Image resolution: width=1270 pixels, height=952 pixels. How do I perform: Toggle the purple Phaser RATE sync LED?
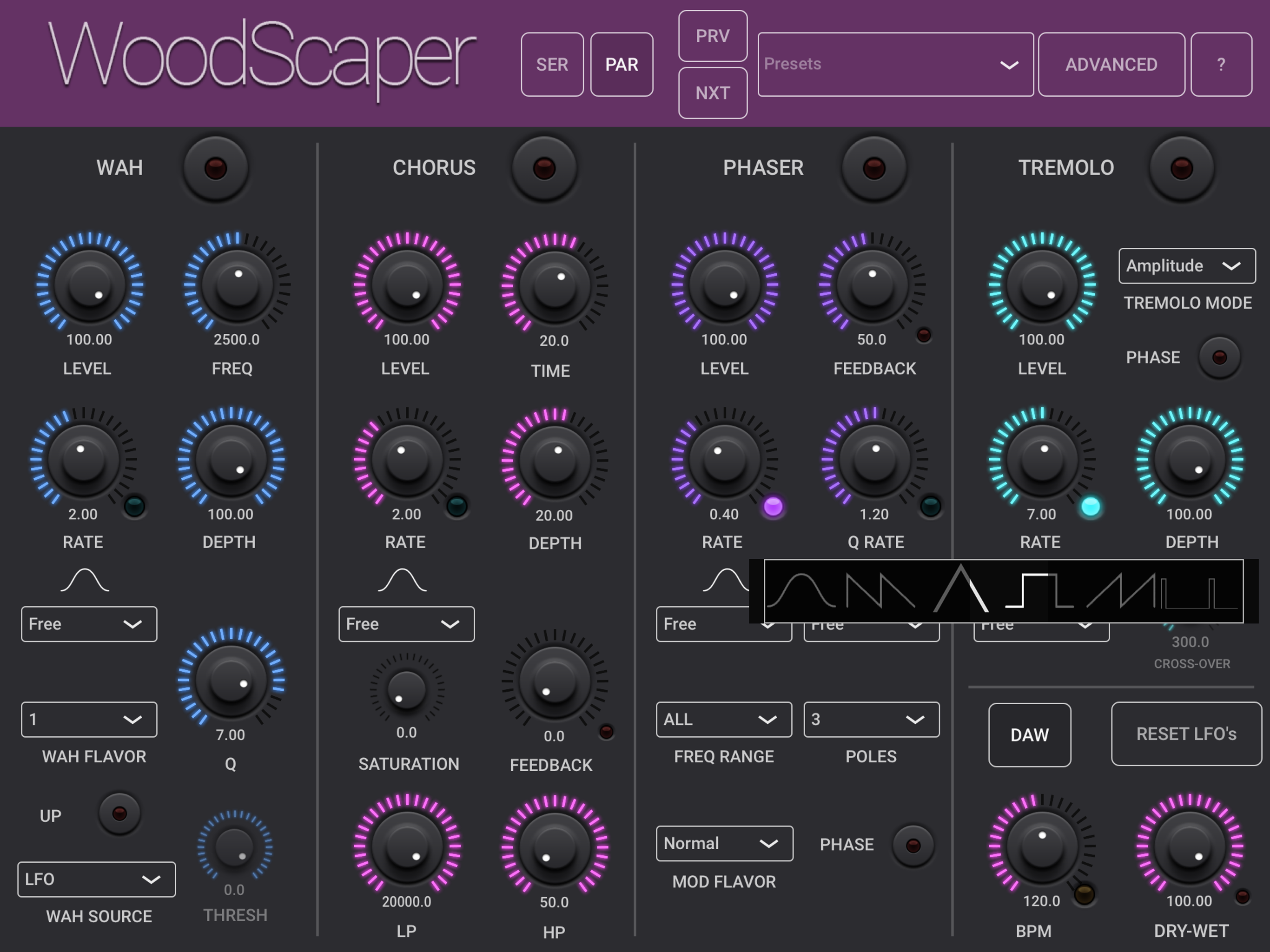pyautogui.click(x=773, y=506)
